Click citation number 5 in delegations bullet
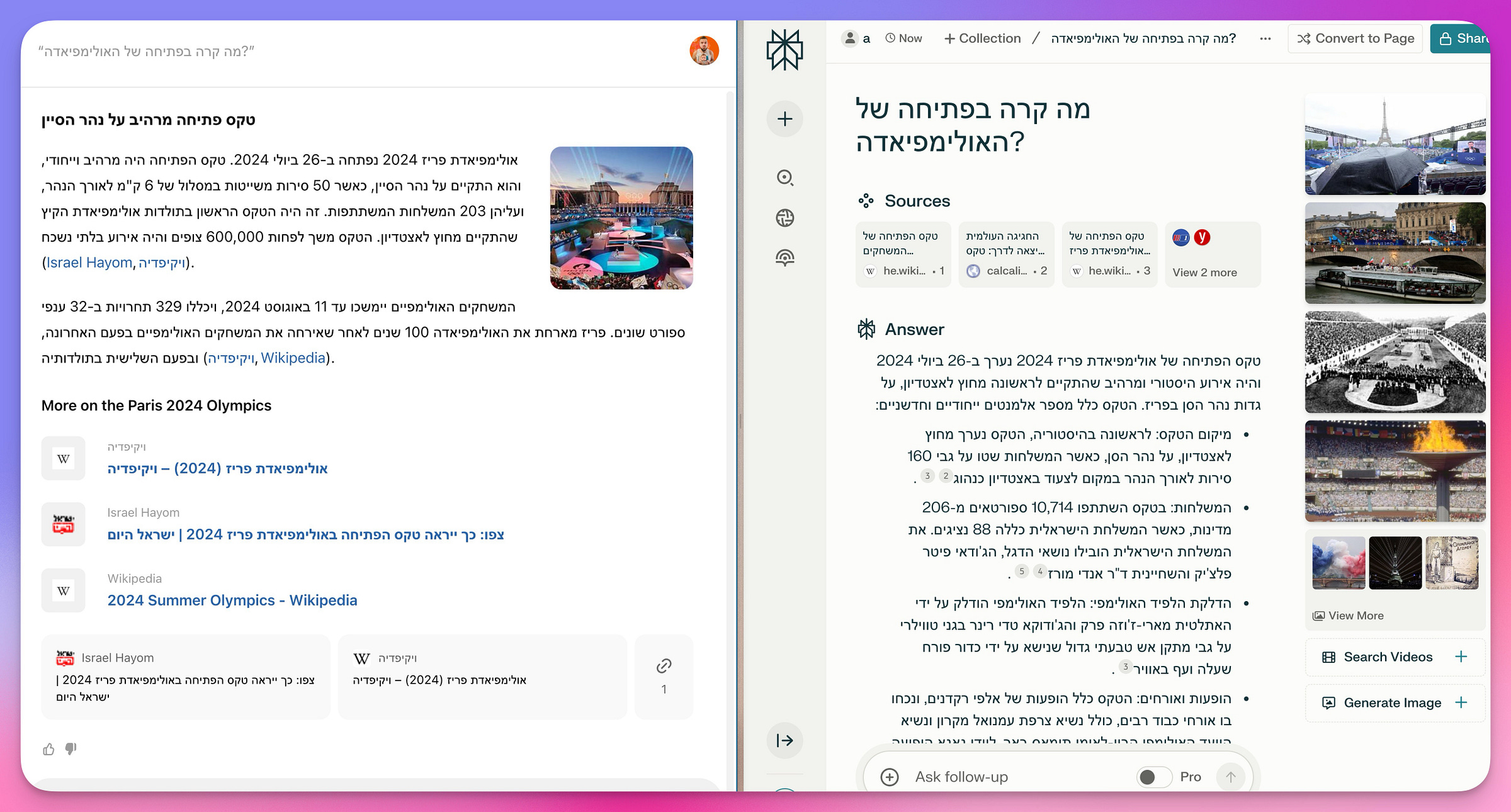Viewport: 1511px width, 812px height. tap(1022, 571)
